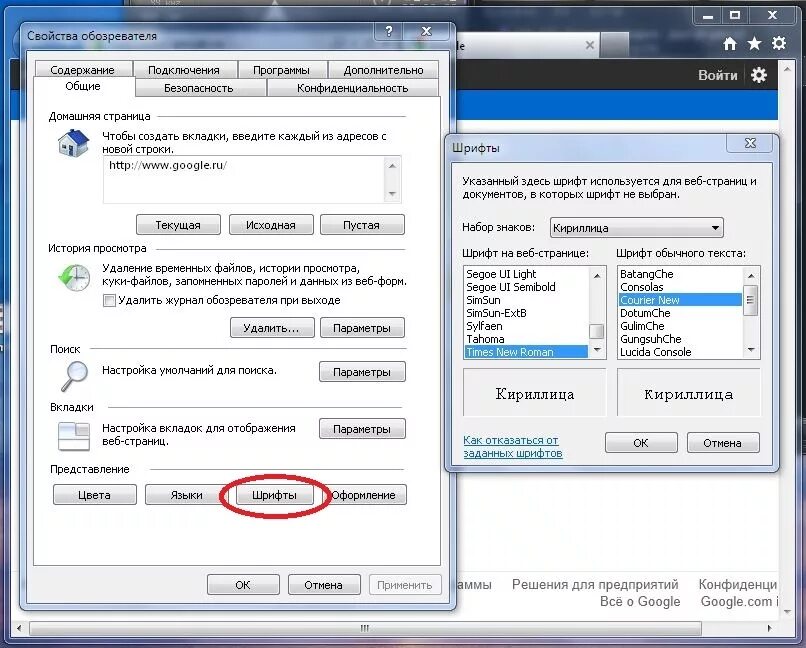The width and height of the screenshot is (806, 648).
Task: Click down arrow of web page font list scrollbar
Action: [x=597, y=350]
